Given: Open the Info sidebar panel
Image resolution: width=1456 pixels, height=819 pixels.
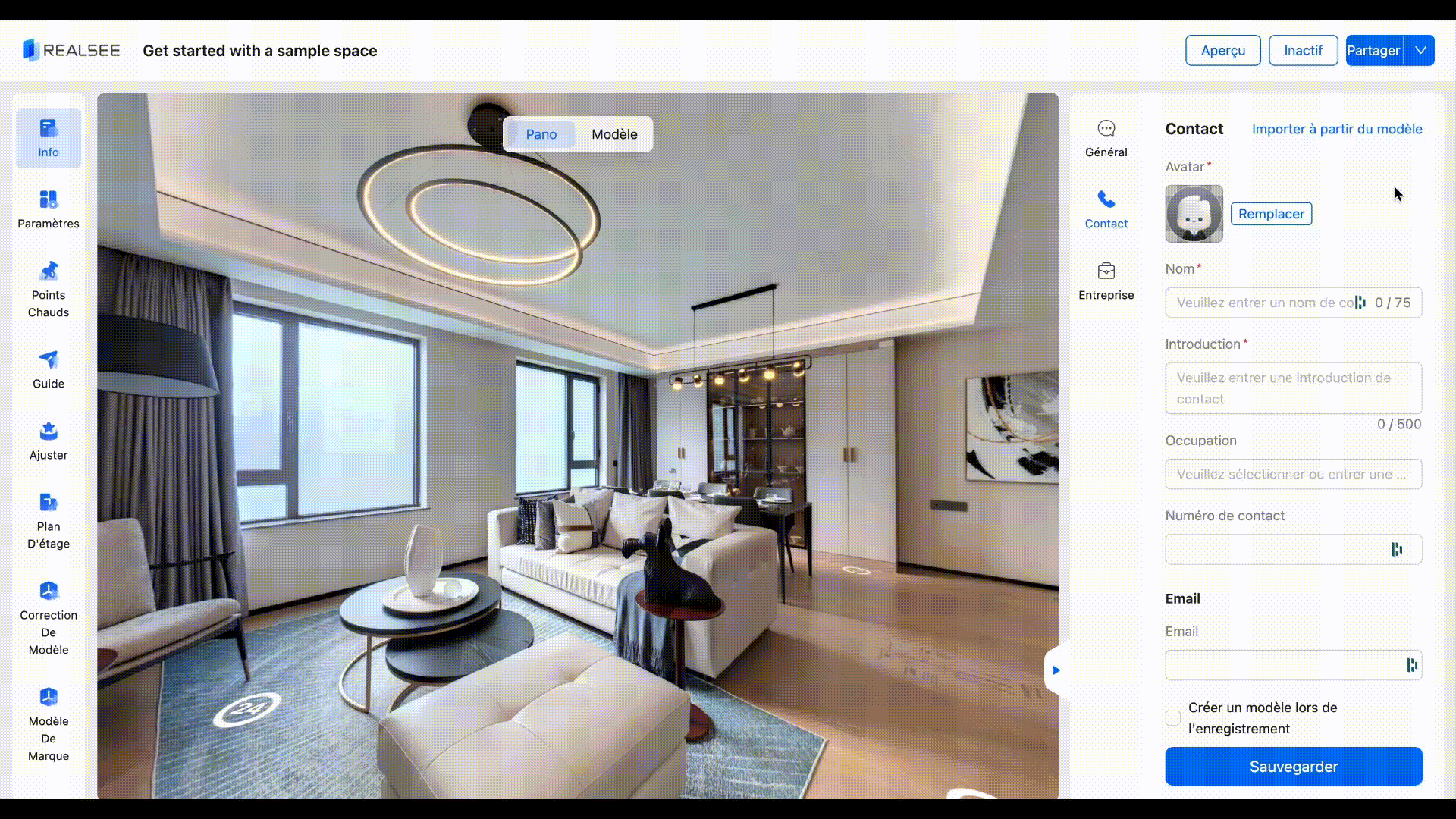Looking at the screenshot, I should click(x=49, y=138).
